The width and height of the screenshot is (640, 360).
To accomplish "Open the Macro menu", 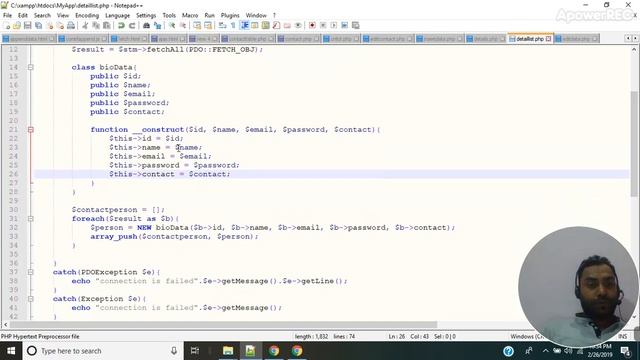I will pos(190,15).
